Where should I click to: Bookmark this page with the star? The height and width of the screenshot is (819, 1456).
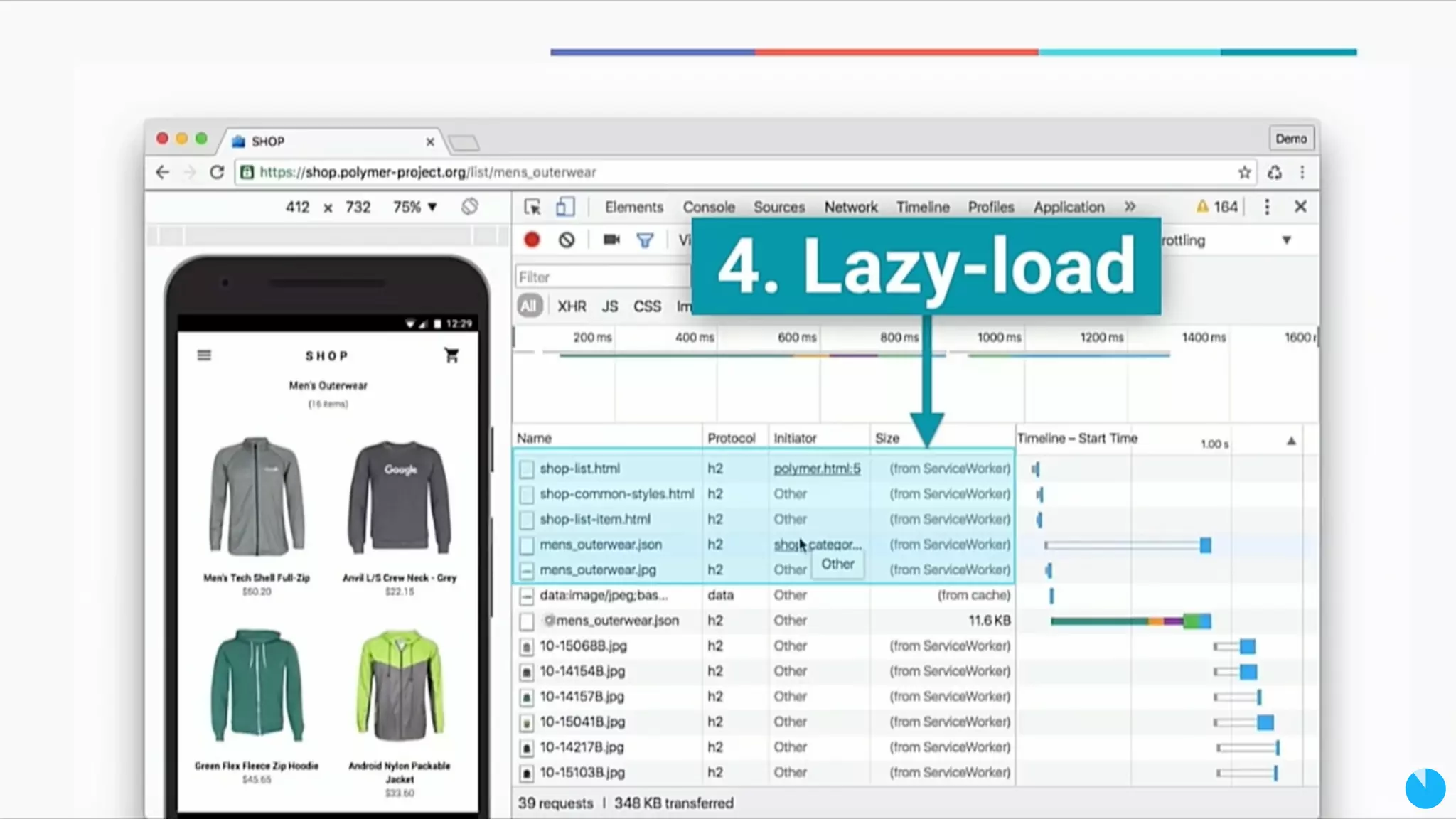point(1244,172)
